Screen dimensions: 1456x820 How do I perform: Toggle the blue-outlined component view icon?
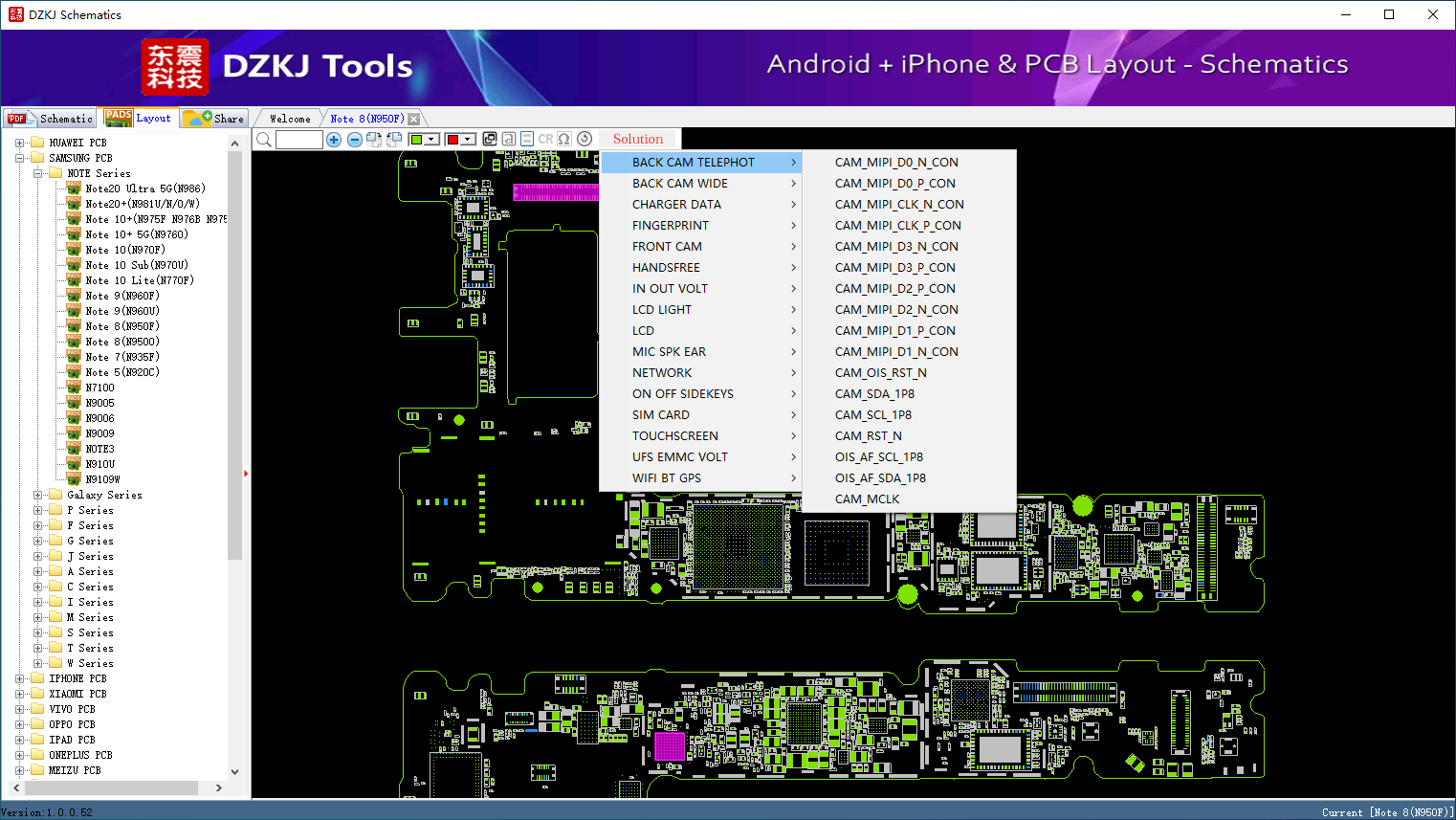[527, 140]
